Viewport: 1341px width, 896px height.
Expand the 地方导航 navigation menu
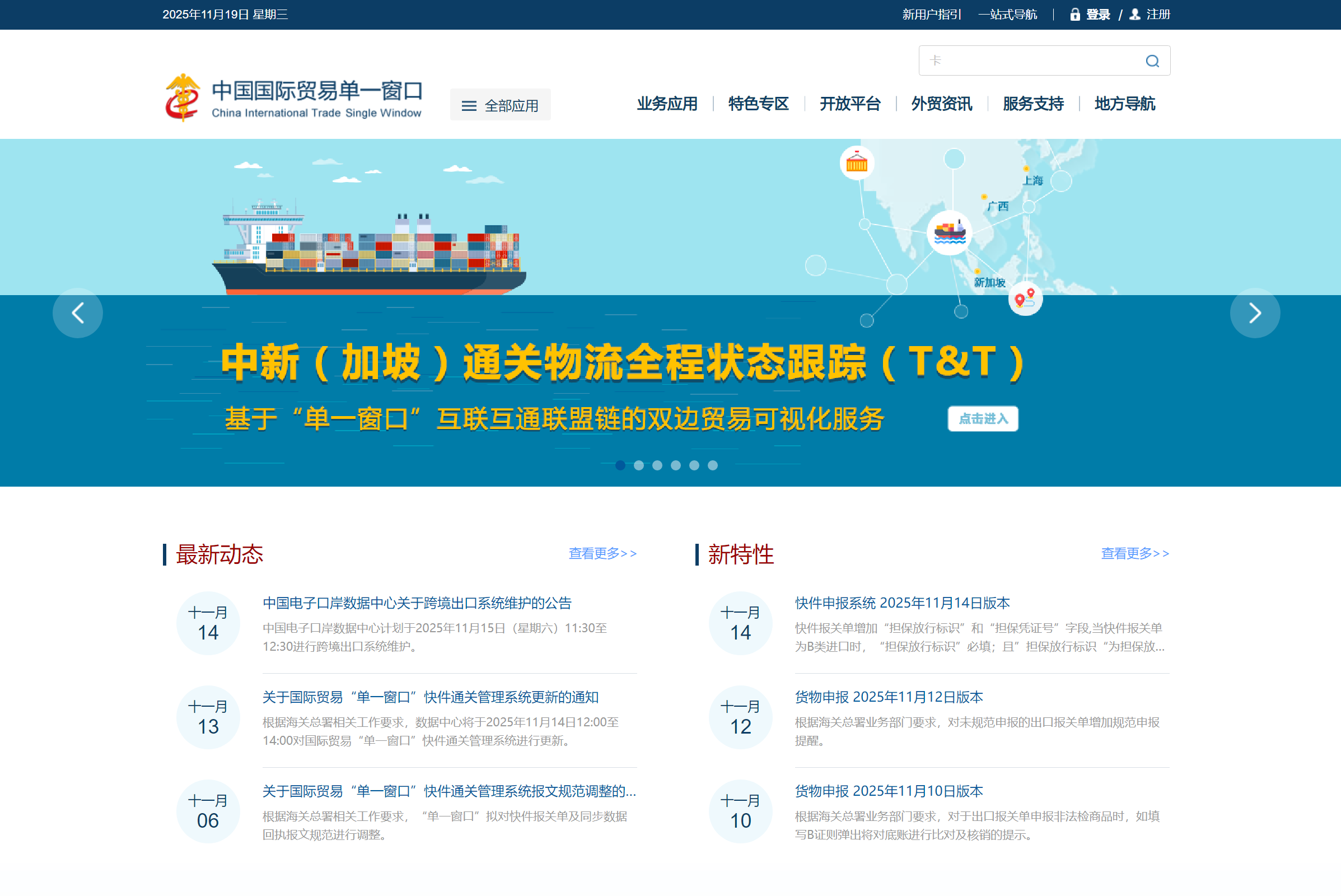[x=1124, y=104]
